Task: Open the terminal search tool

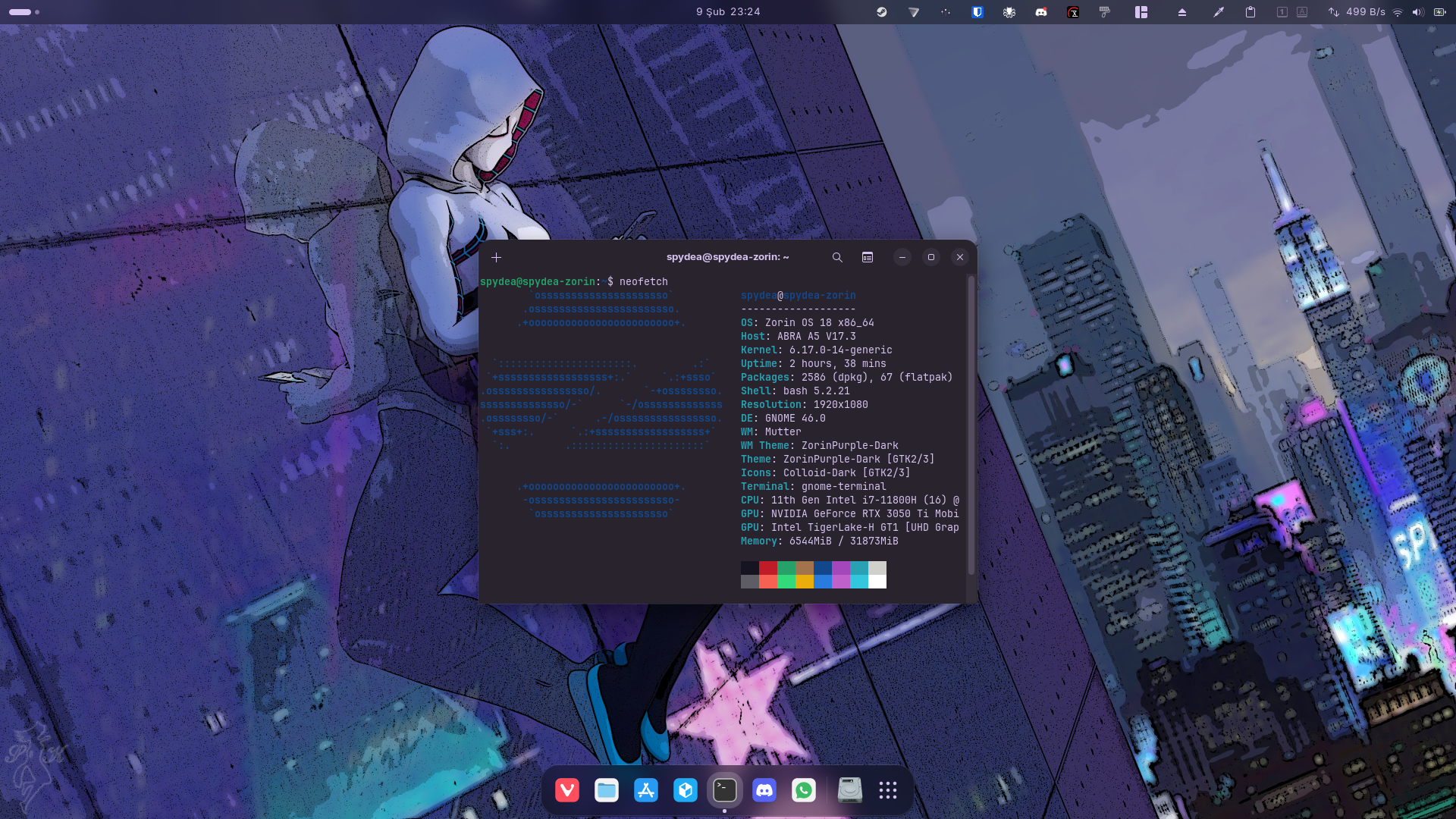Action: [837, 257]
